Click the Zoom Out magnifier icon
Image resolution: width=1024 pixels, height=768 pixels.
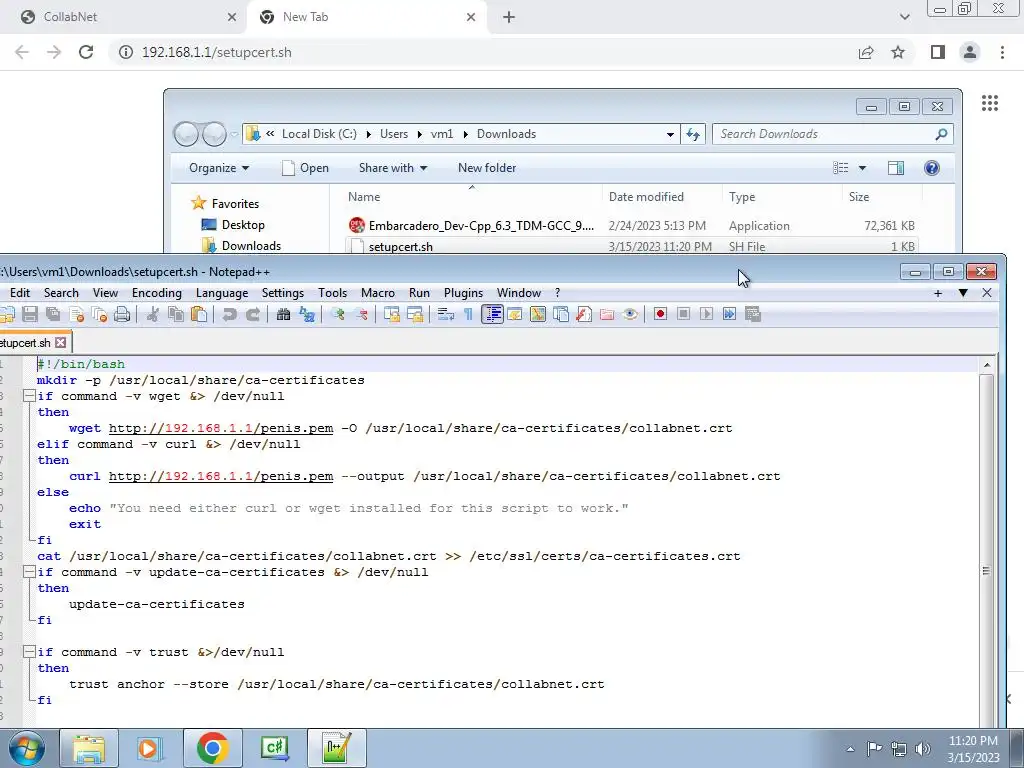point(360,314)
